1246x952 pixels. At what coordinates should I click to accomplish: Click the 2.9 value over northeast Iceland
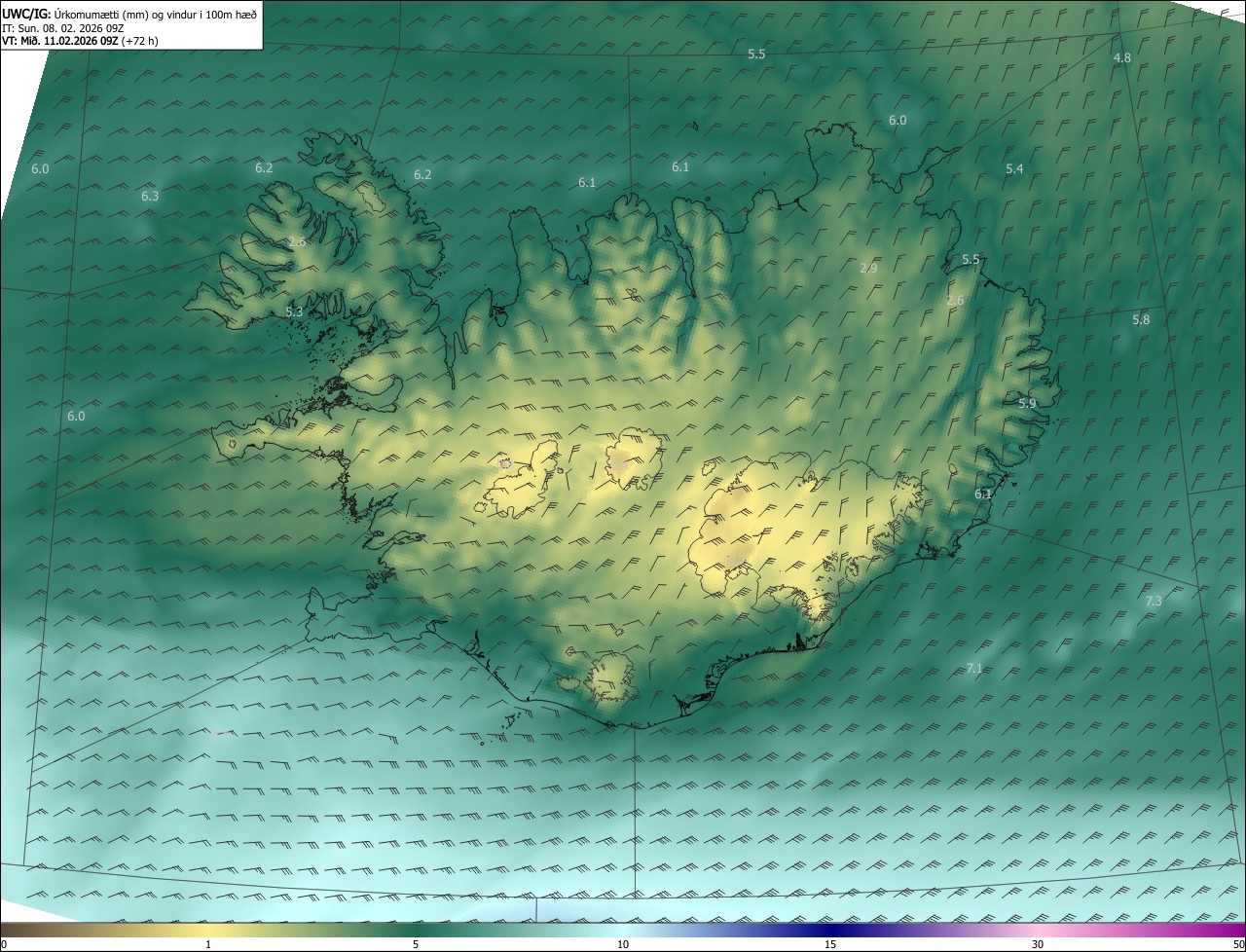click(869, 268)
